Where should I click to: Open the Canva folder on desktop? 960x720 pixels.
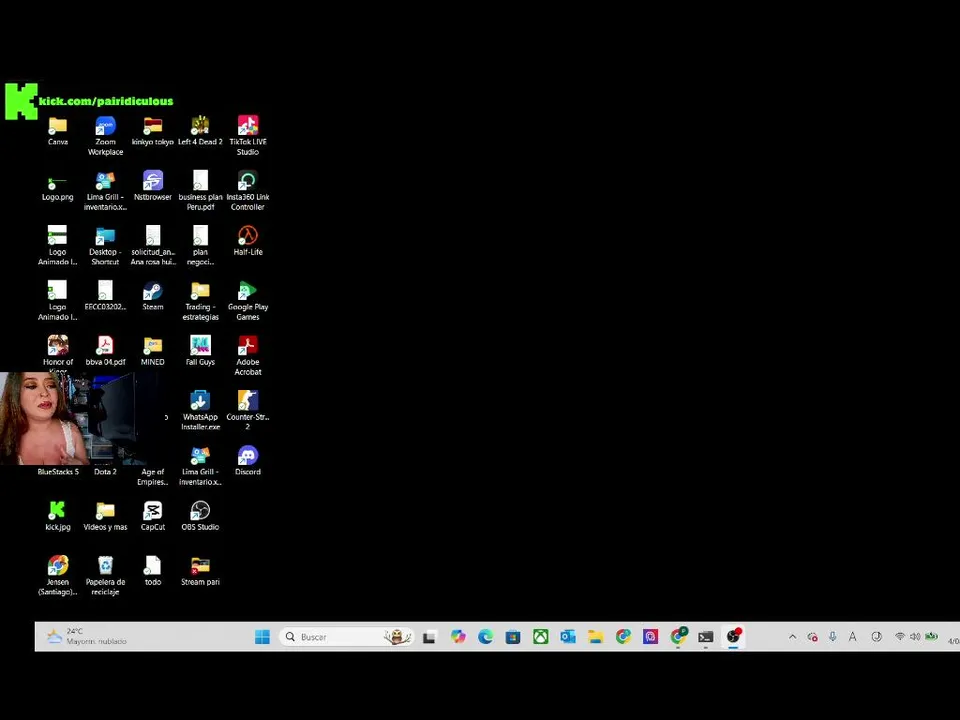click(58, 126)
